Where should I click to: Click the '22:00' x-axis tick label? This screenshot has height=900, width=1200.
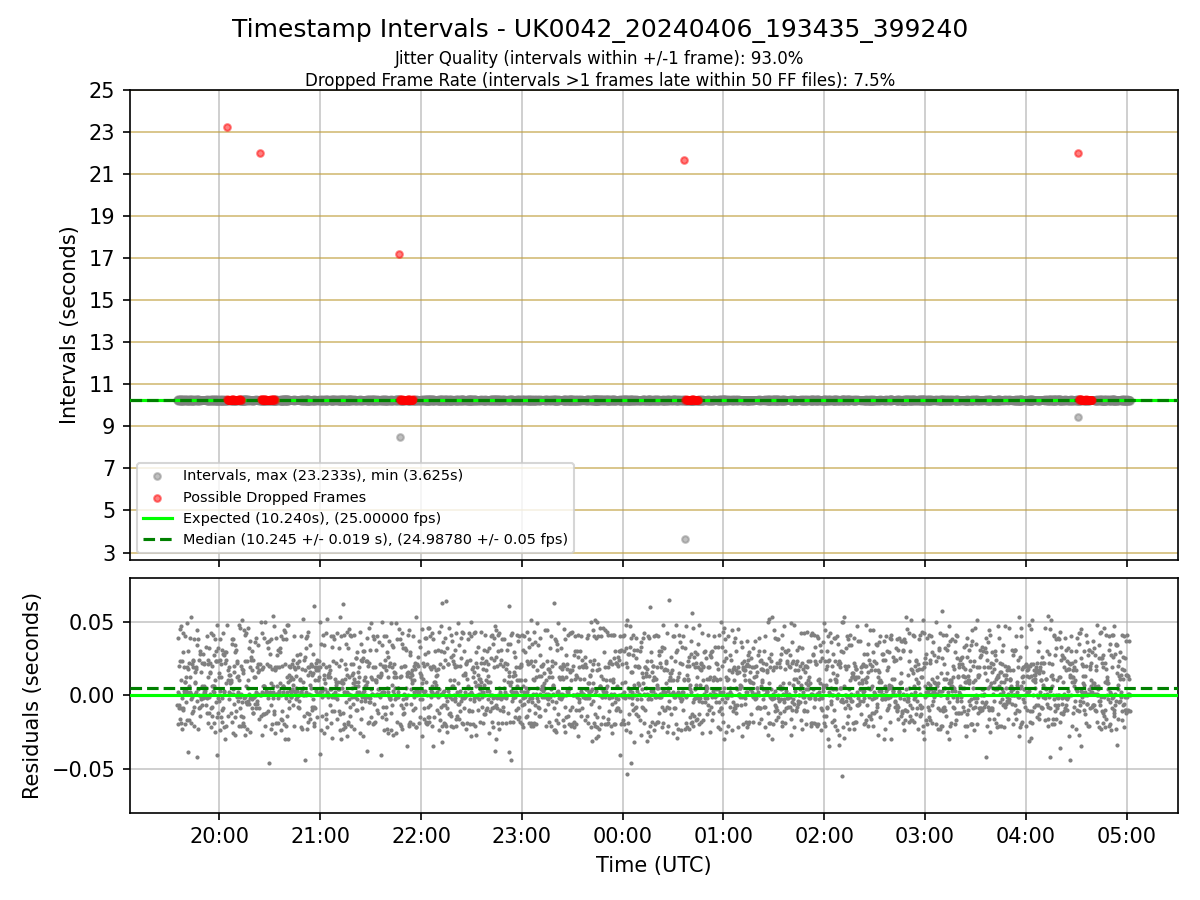click(421, 834)
